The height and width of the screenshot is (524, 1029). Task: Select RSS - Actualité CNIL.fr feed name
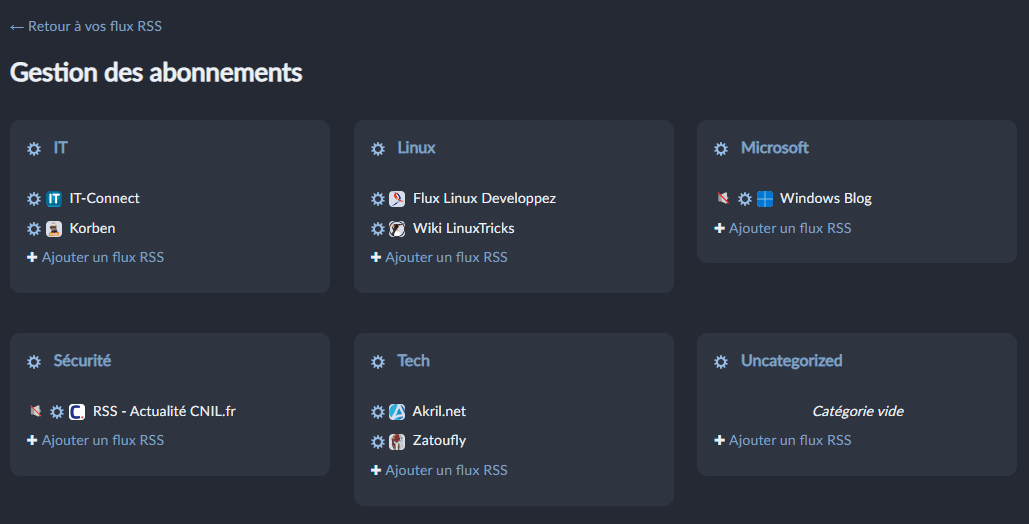[164, 411]
